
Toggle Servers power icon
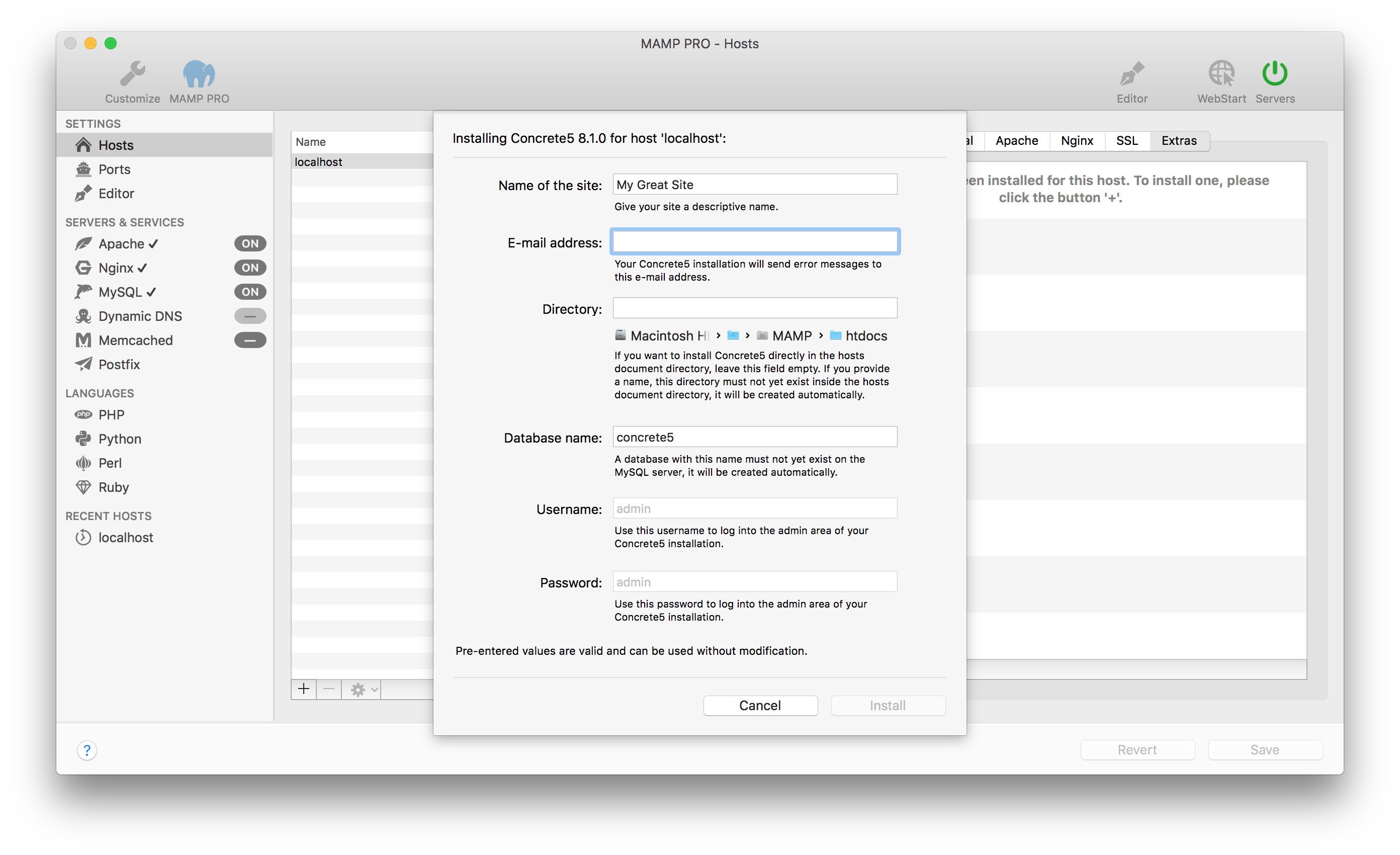1275,74
